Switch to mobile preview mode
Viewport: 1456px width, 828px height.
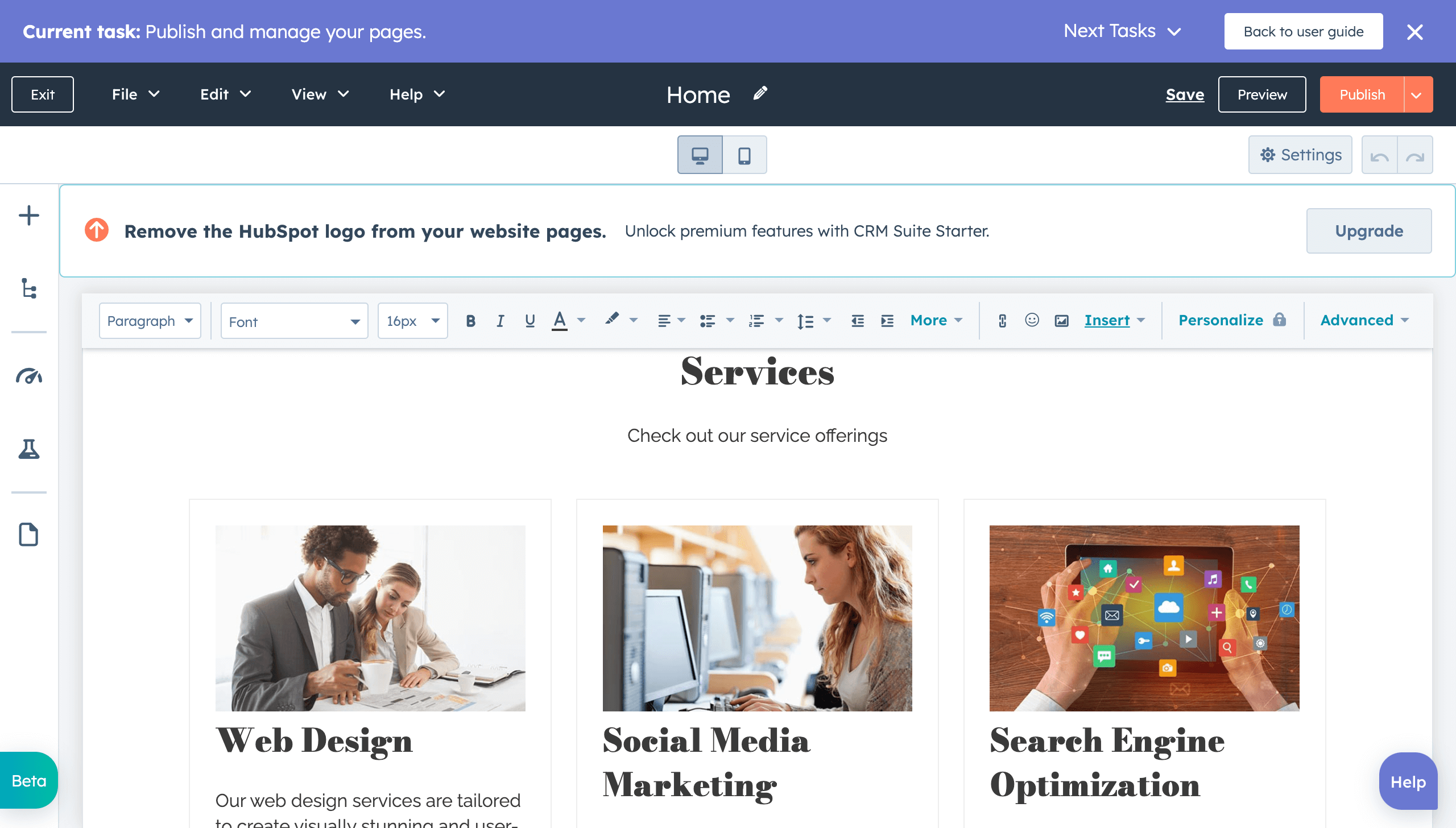[744, 154]
